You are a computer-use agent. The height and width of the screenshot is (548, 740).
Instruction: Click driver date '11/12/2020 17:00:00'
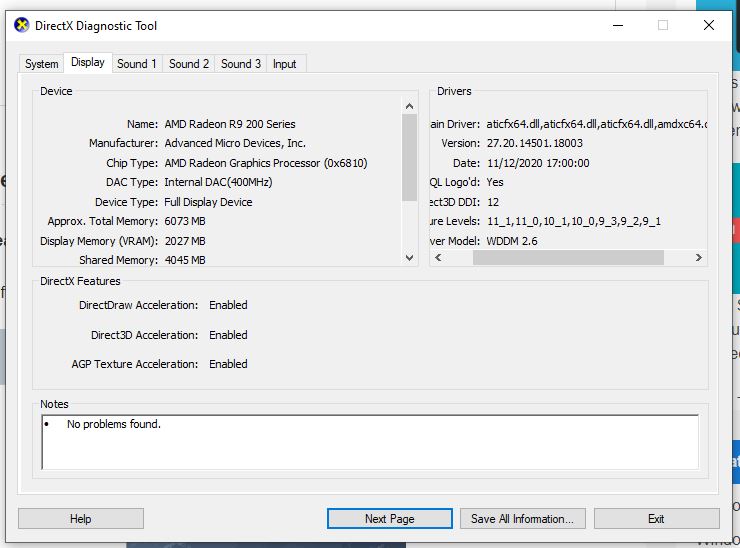538,163
